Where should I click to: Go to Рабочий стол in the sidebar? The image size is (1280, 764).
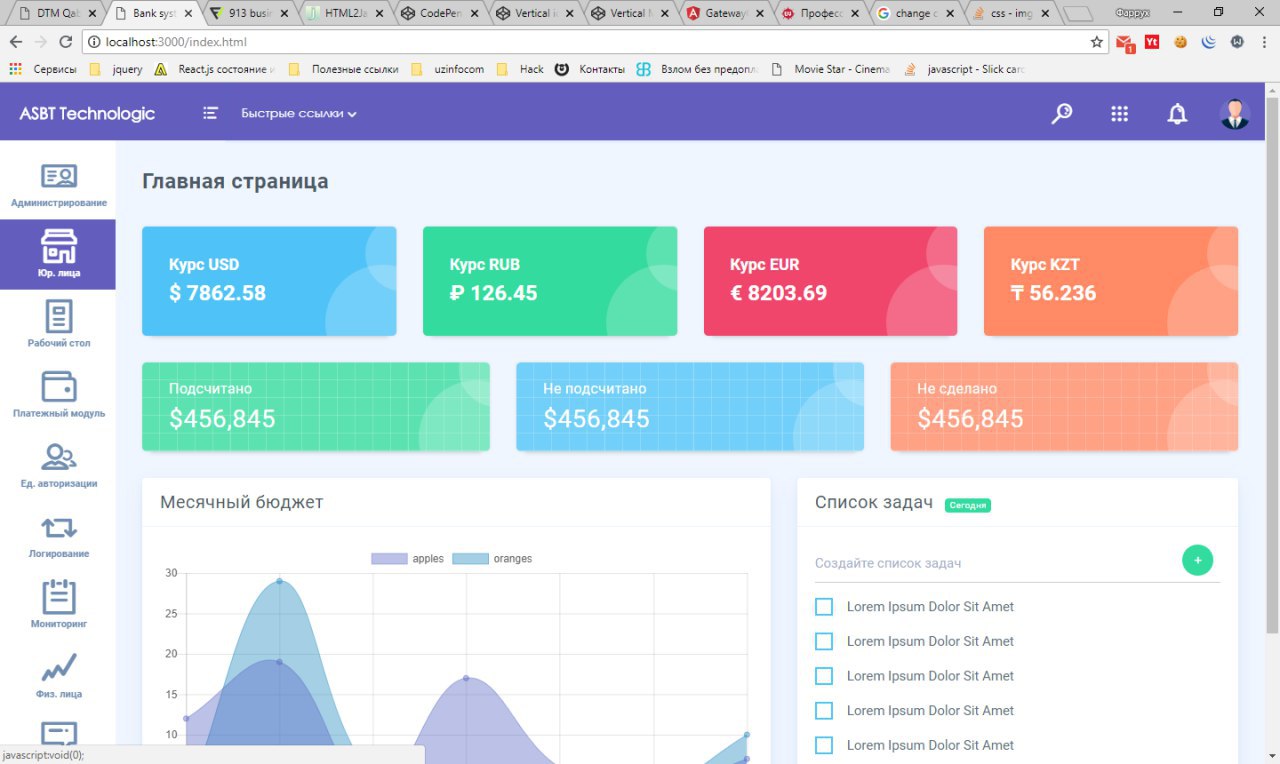[58, 324]
